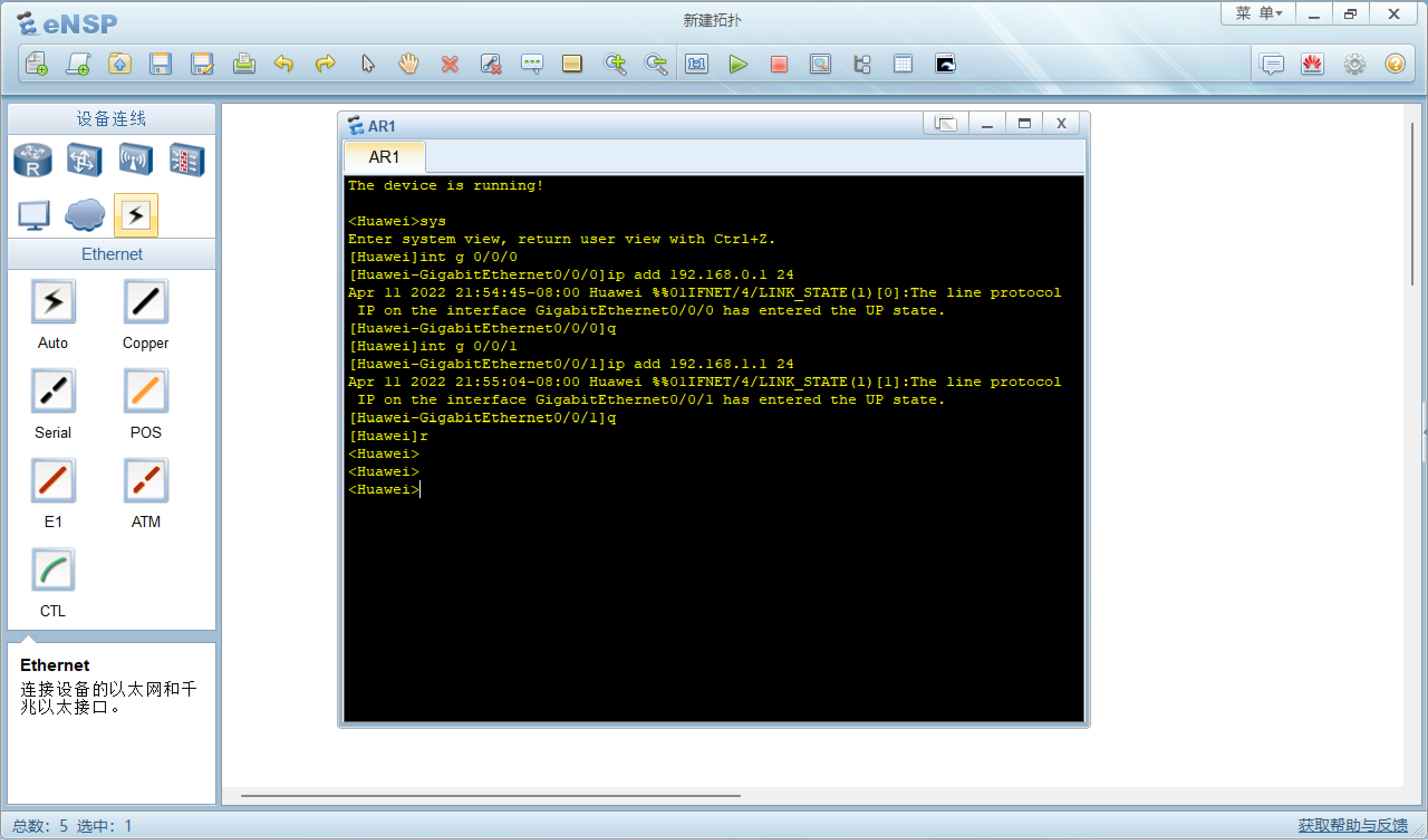Click the Ethernet section header label
Screen dimensions: 1428x840
(112, 254)
